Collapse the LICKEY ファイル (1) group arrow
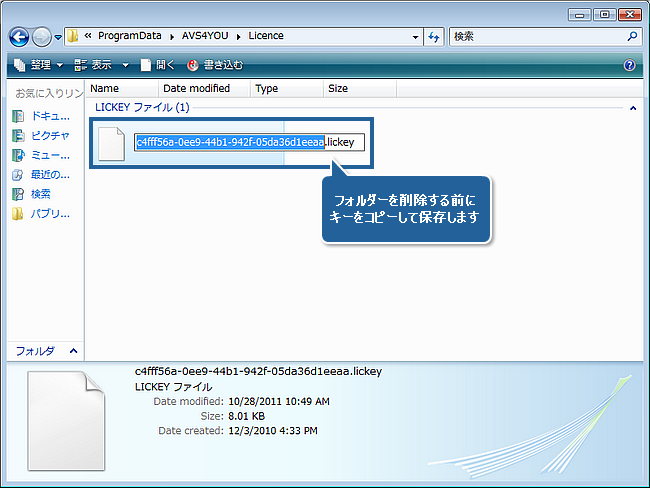Screen dimensions: 650x488 (633, 108)
